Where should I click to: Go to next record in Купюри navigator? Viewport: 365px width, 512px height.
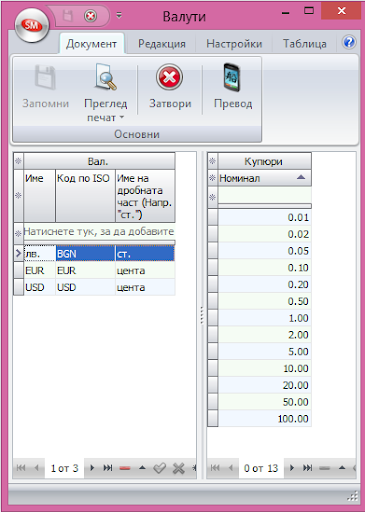[x=292, y=468]
